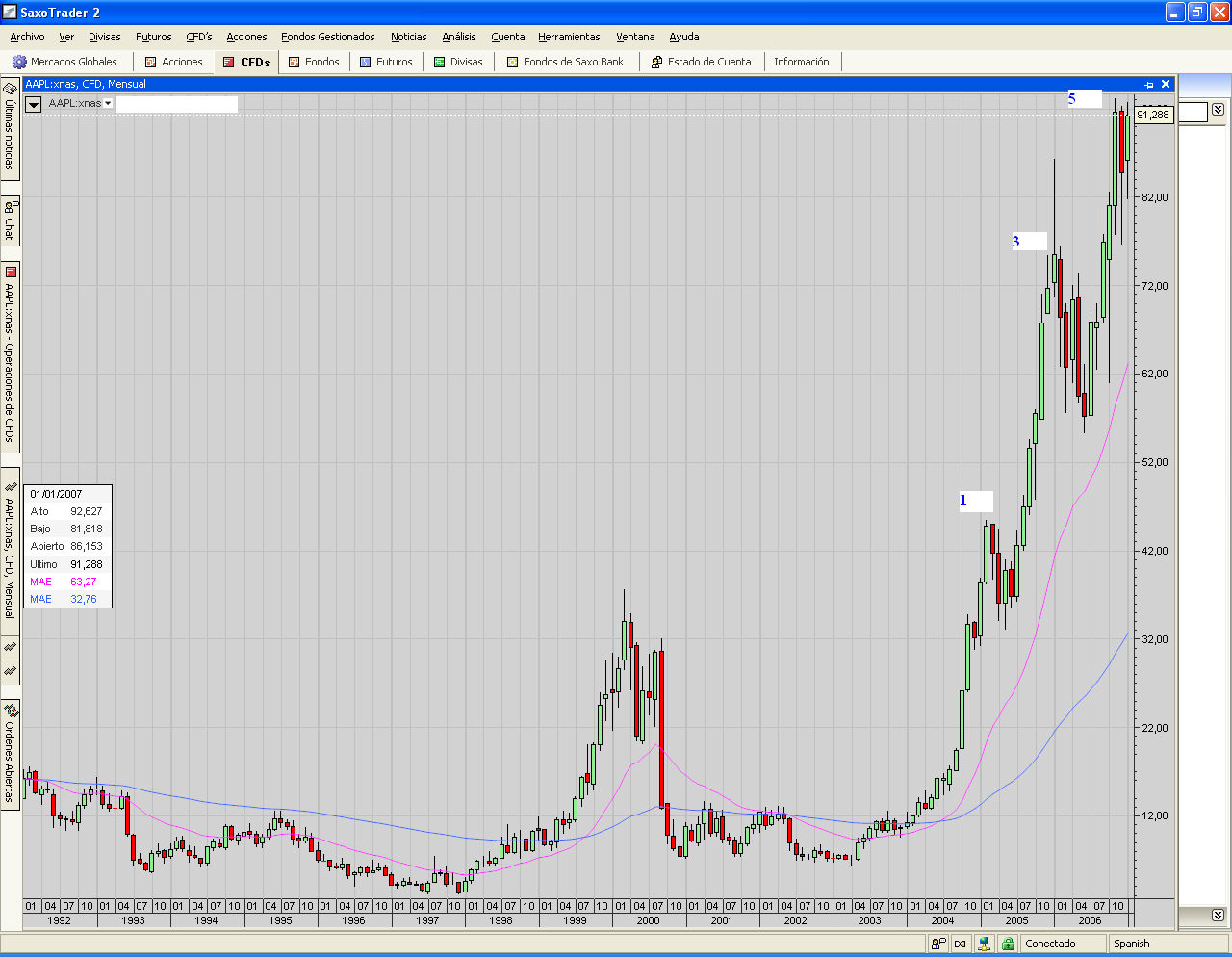Open the Archivo menu
The width and height of the screenshot is (1232, 957).
coord(27,37)
